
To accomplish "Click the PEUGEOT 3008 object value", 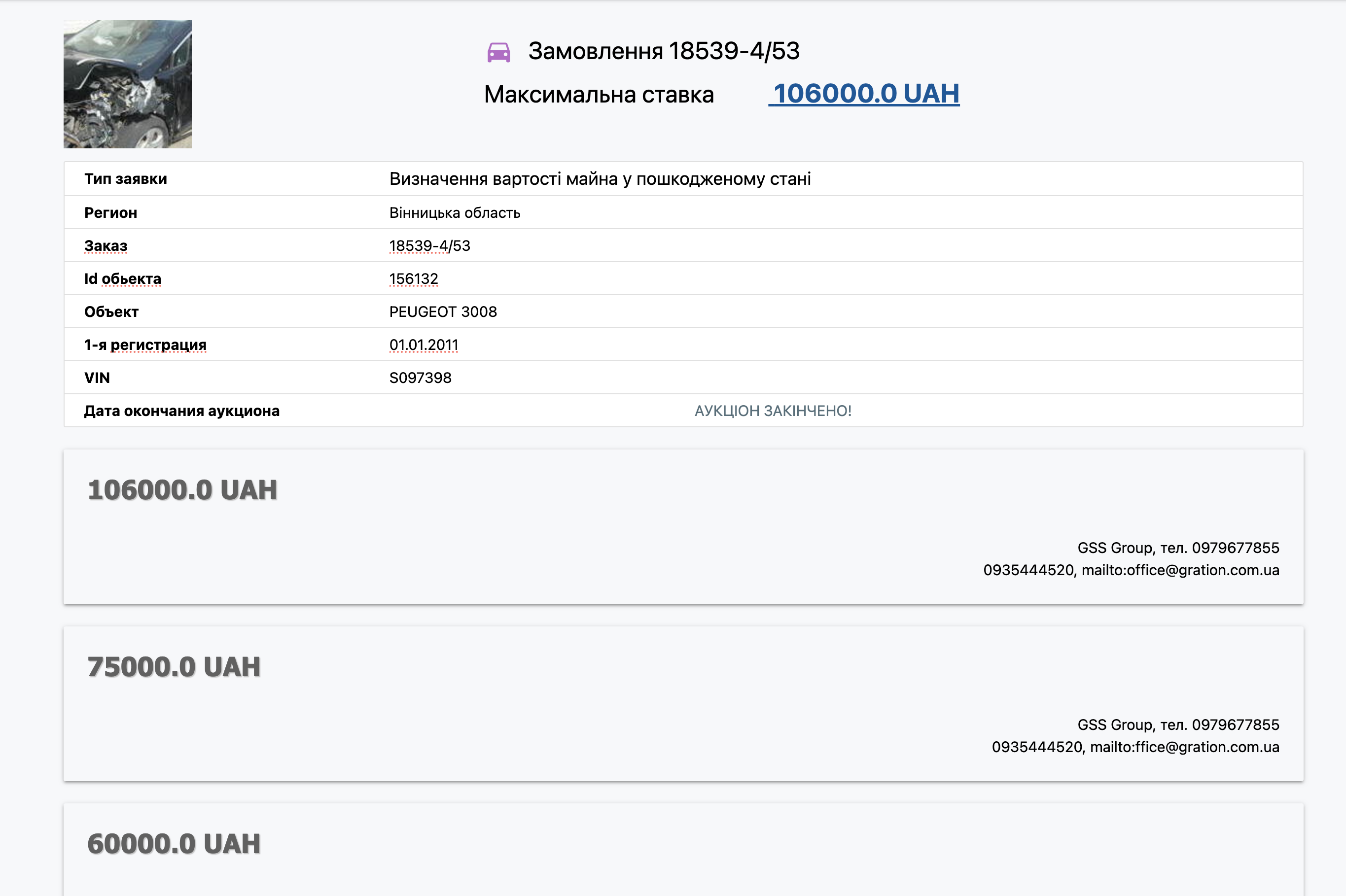I will click(442, 311).
